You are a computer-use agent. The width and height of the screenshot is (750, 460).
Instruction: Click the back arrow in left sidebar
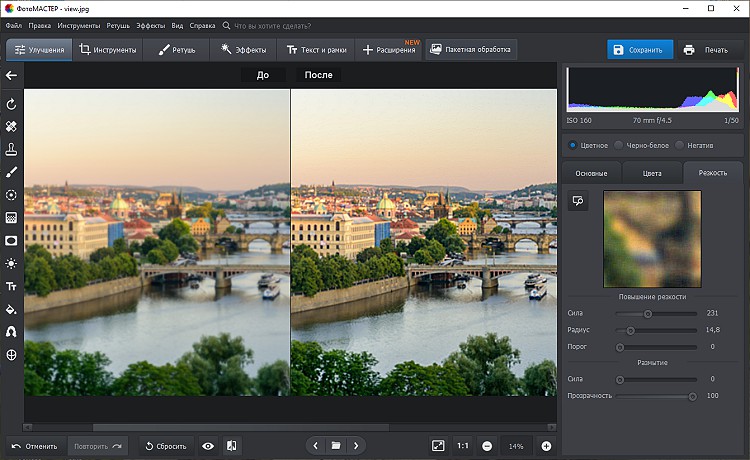click(x=11, y=76)
